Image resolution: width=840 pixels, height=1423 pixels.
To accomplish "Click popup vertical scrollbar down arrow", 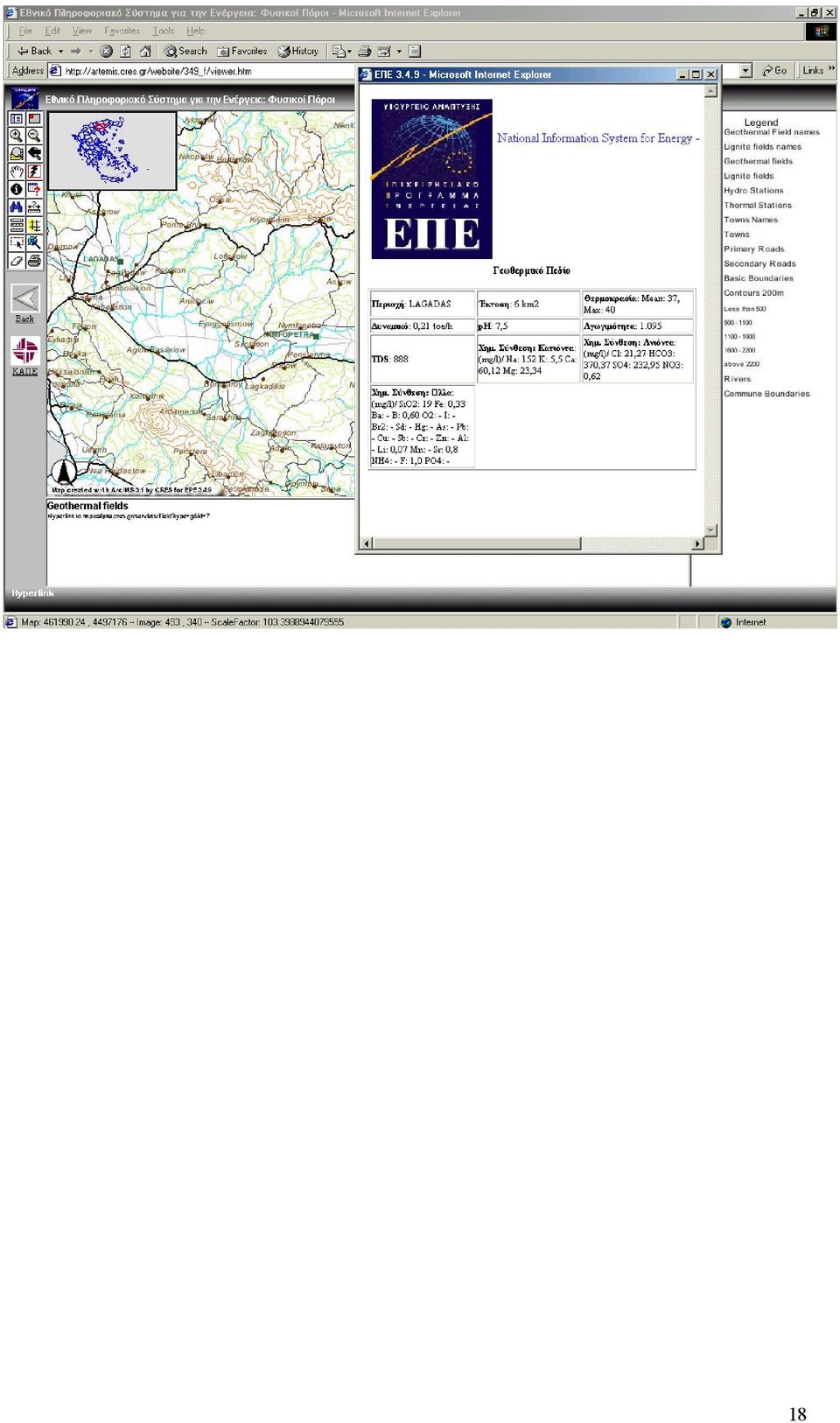I will [x=711, y=531].
